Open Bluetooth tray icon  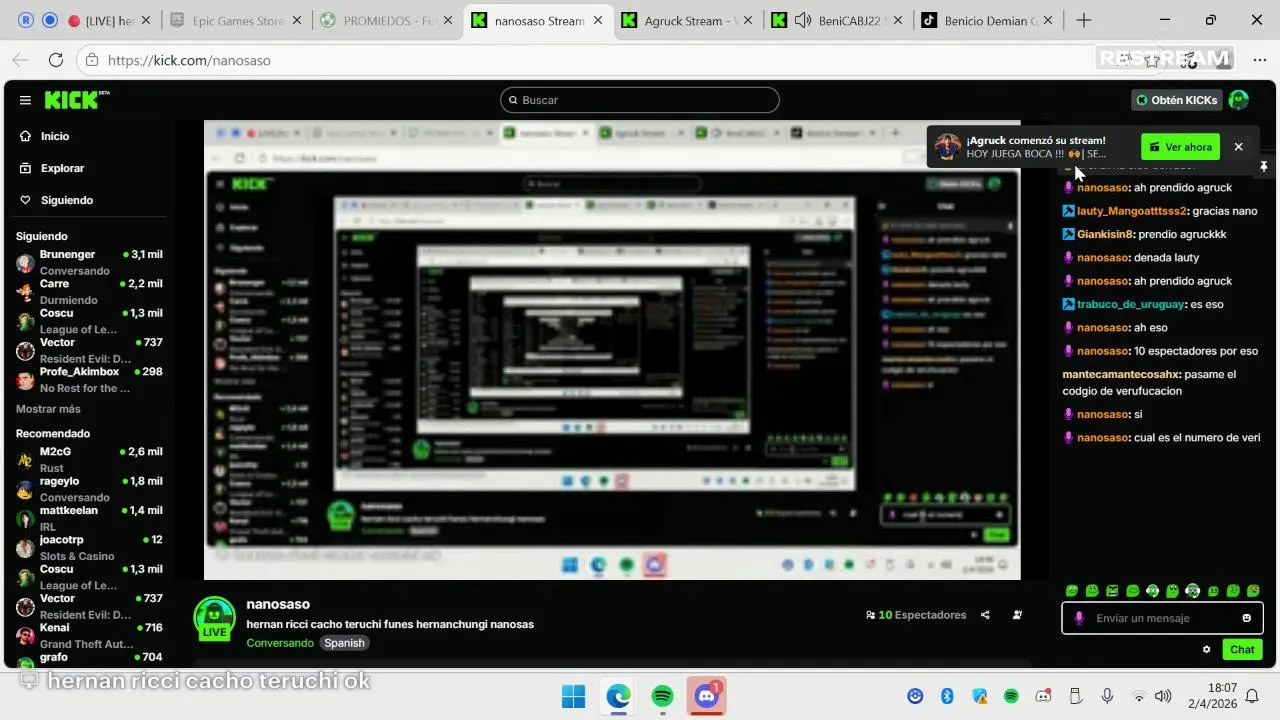tap(947, 696)
